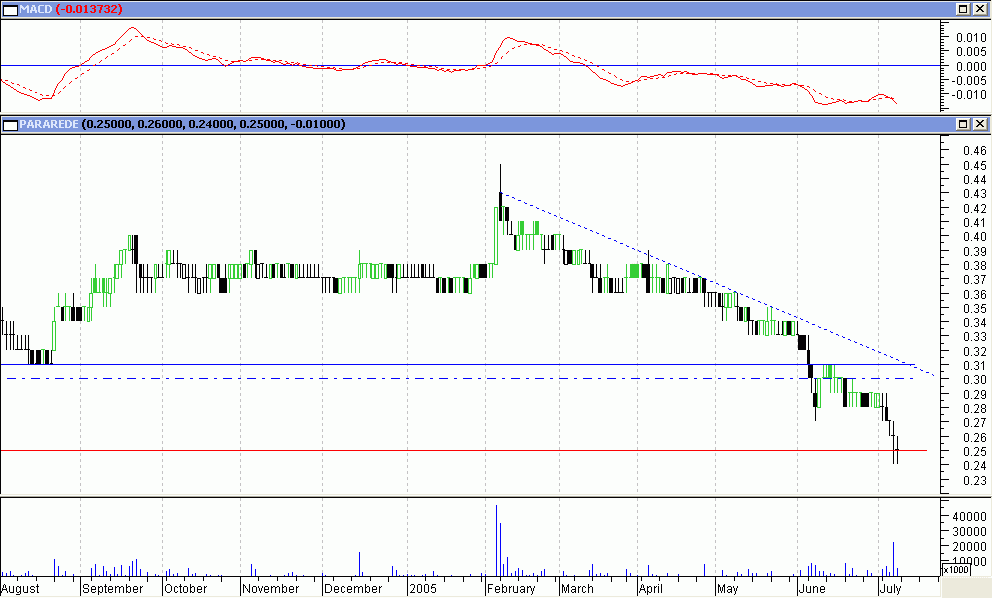Click the 0.25 price axis value

coord(974,452)
